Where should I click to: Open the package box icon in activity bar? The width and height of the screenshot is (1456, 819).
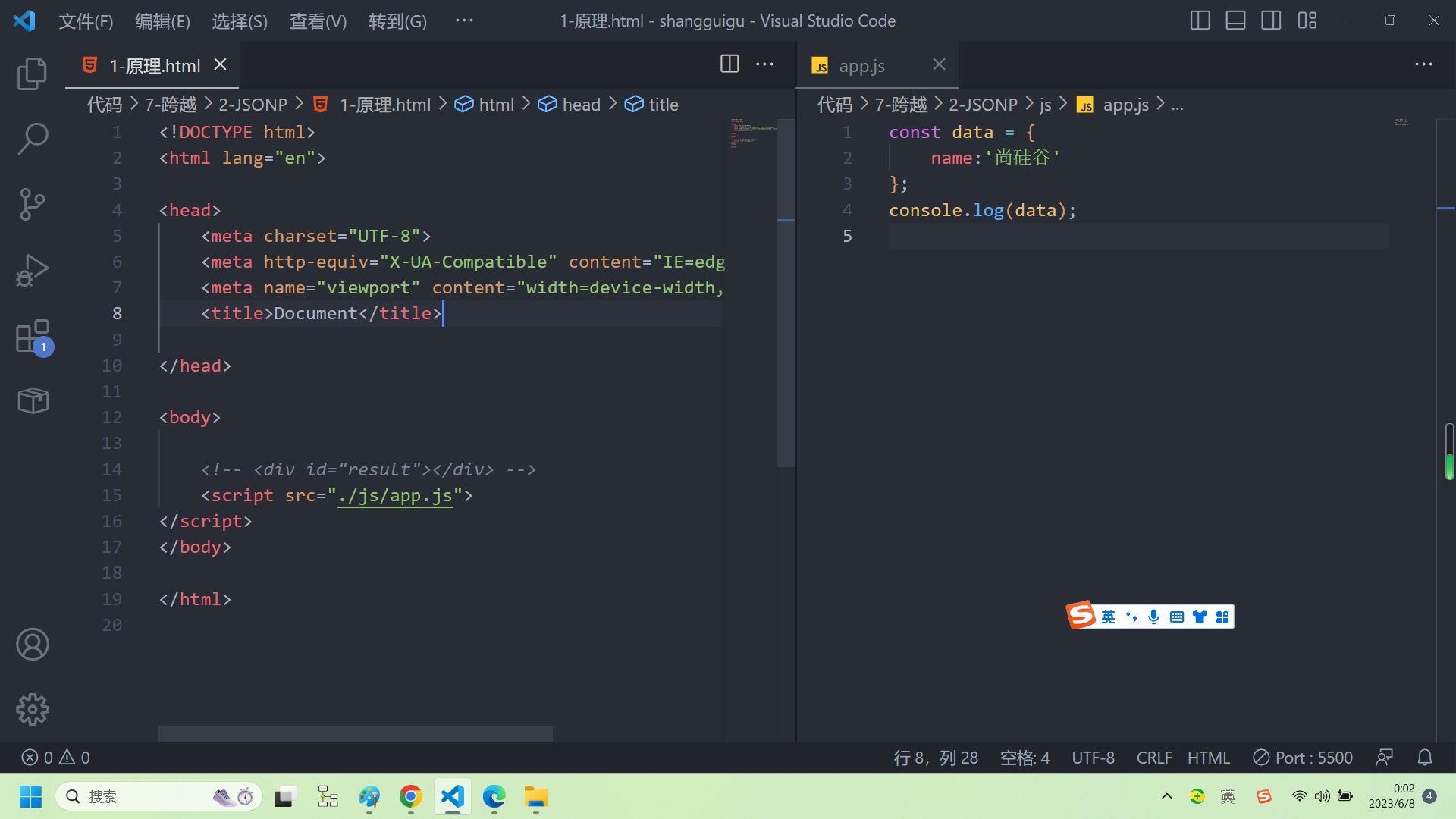[x=32, y=400]
